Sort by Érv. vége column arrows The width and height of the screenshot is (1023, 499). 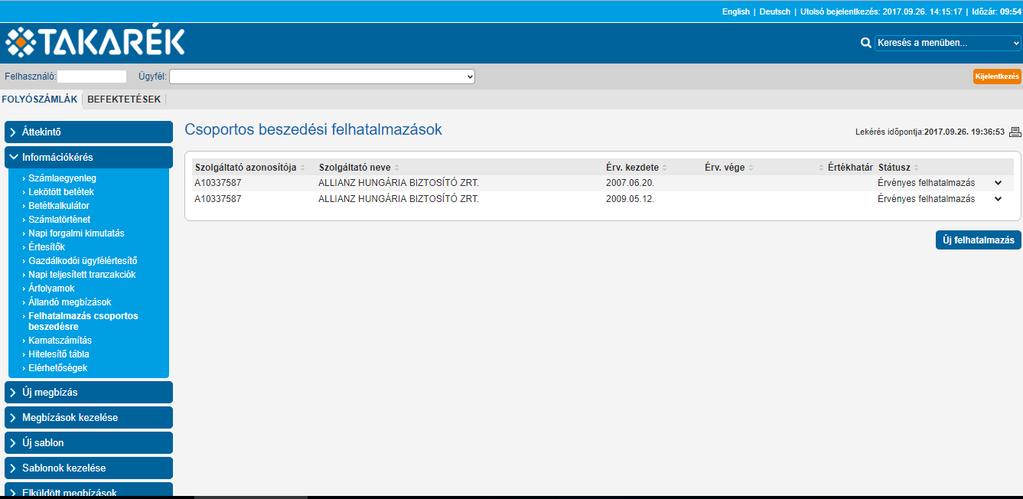click(x=750, y=168)
